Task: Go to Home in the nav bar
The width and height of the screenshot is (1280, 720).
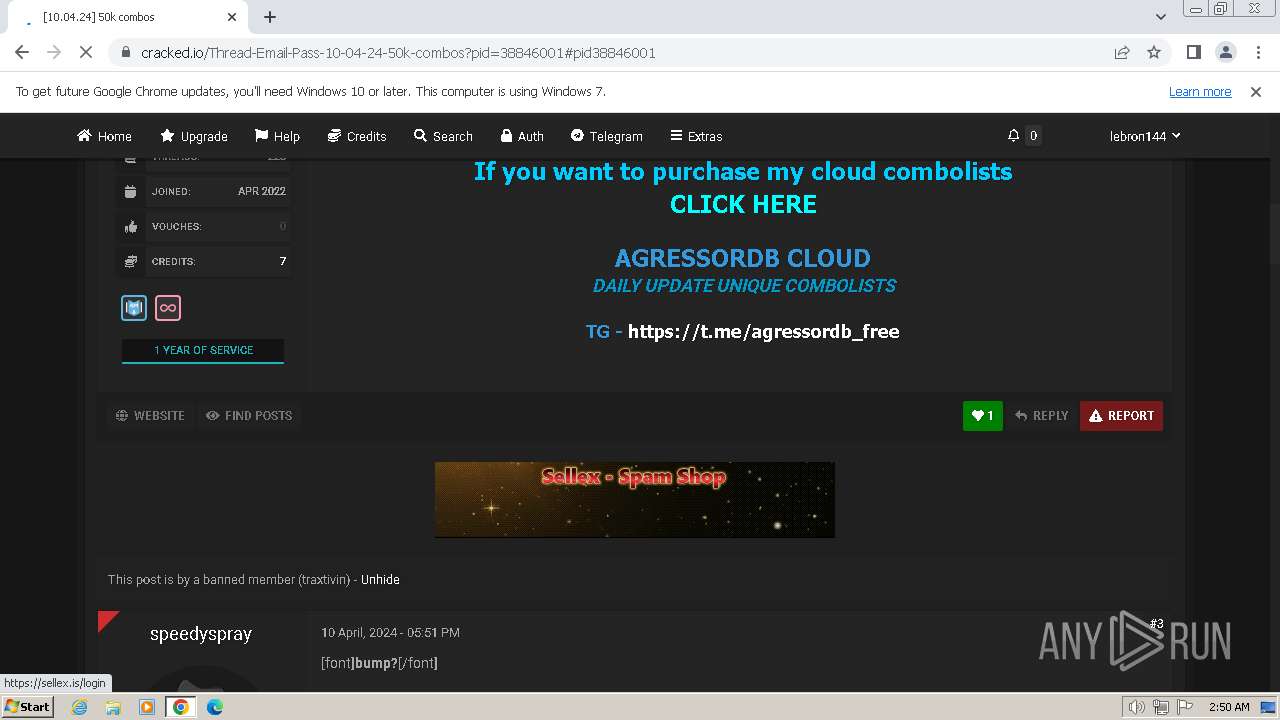Action: pos(105,136)
